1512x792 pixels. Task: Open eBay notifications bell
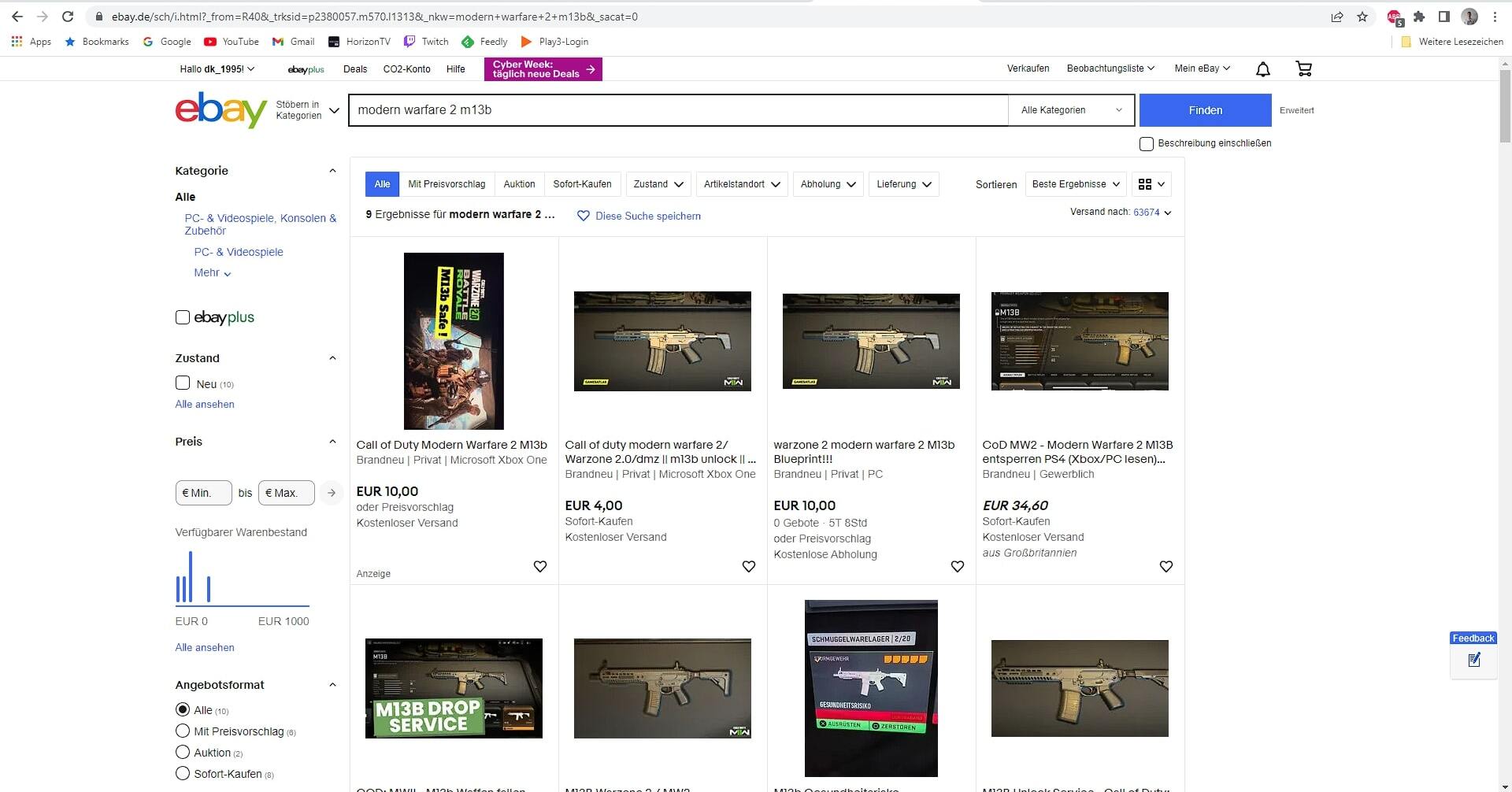click(x=1262, y=69)
